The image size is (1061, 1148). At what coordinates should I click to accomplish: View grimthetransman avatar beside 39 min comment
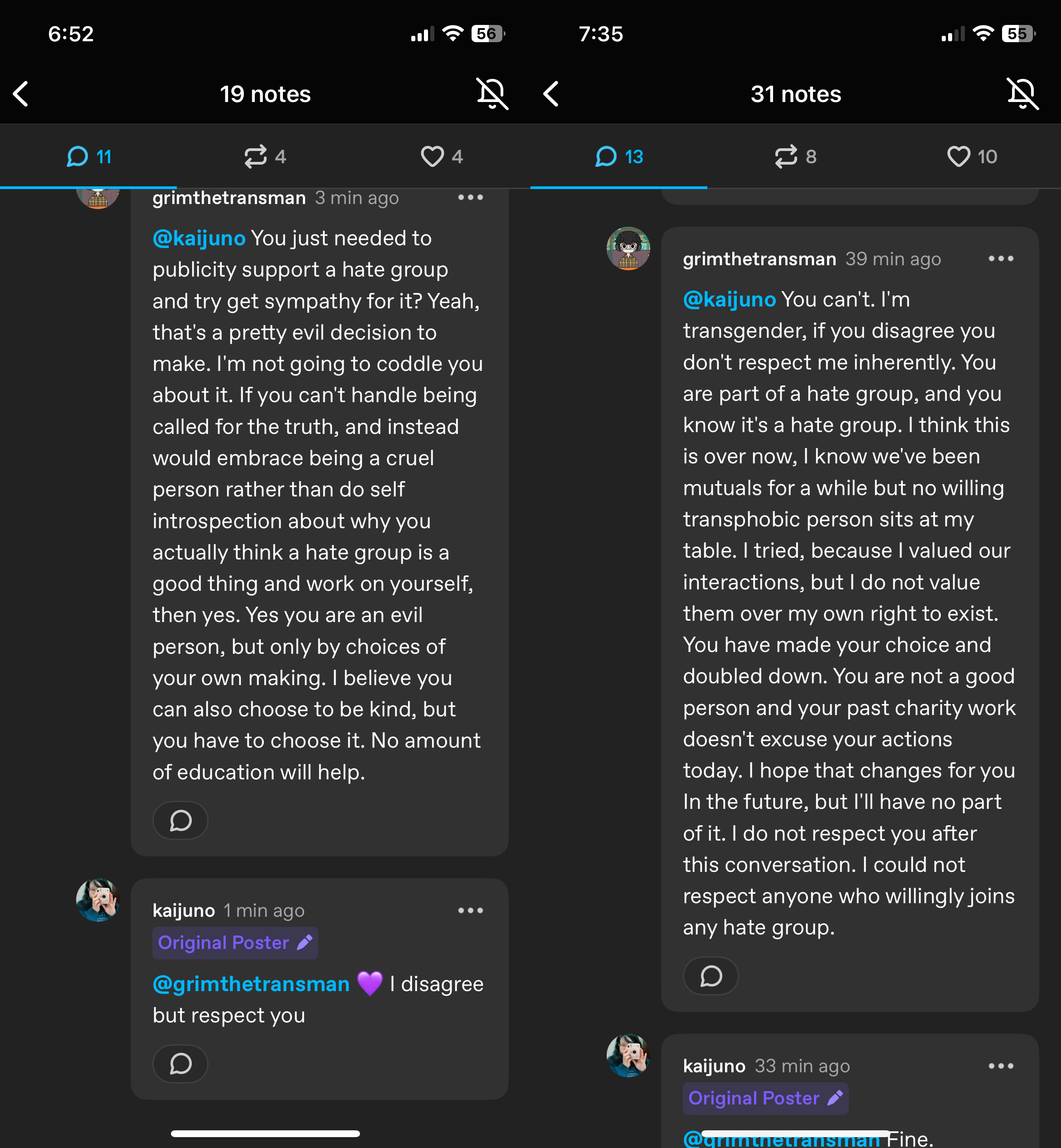[x=628, y=248]
